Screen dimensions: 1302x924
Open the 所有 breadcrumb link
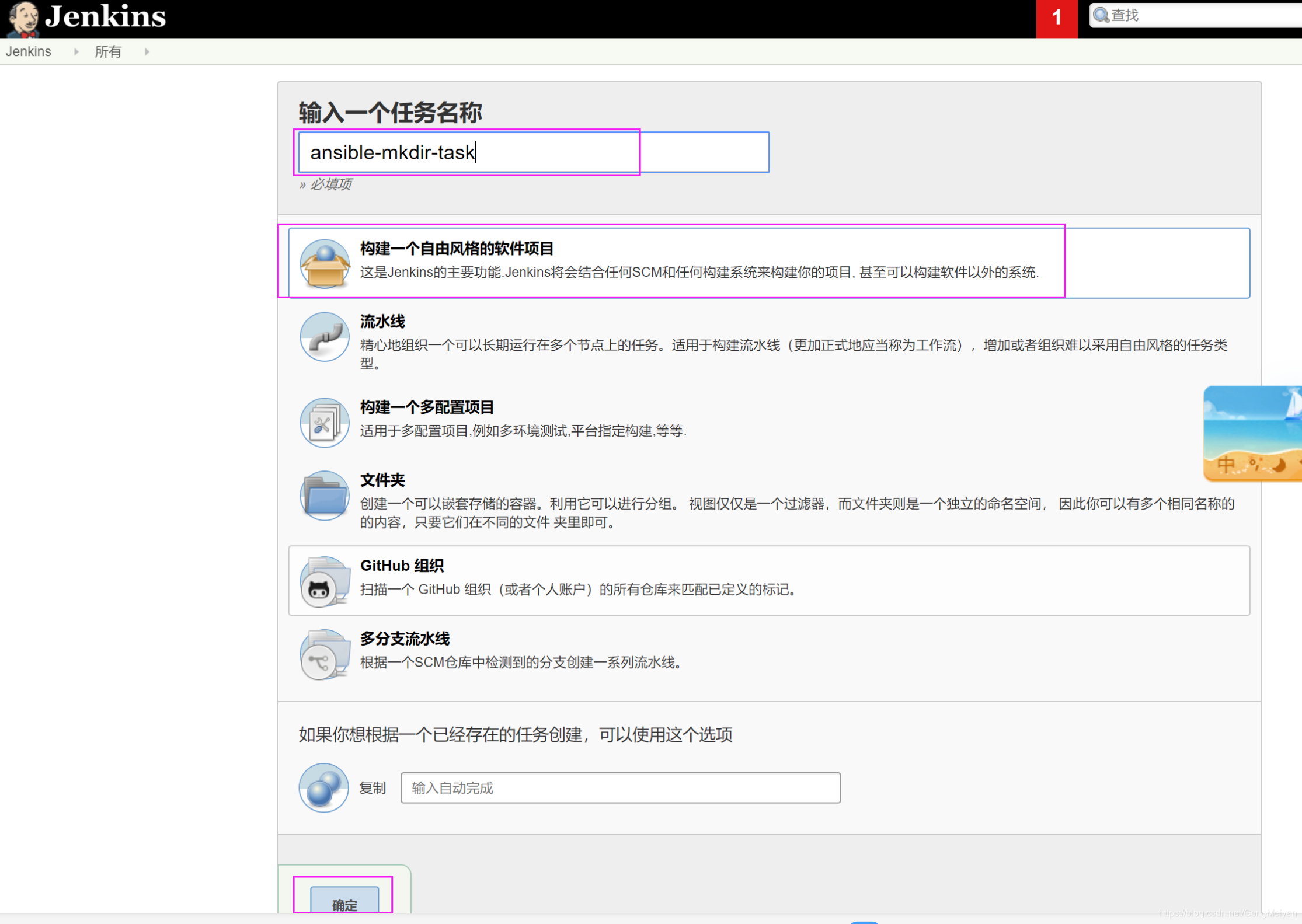coord(108,51)
